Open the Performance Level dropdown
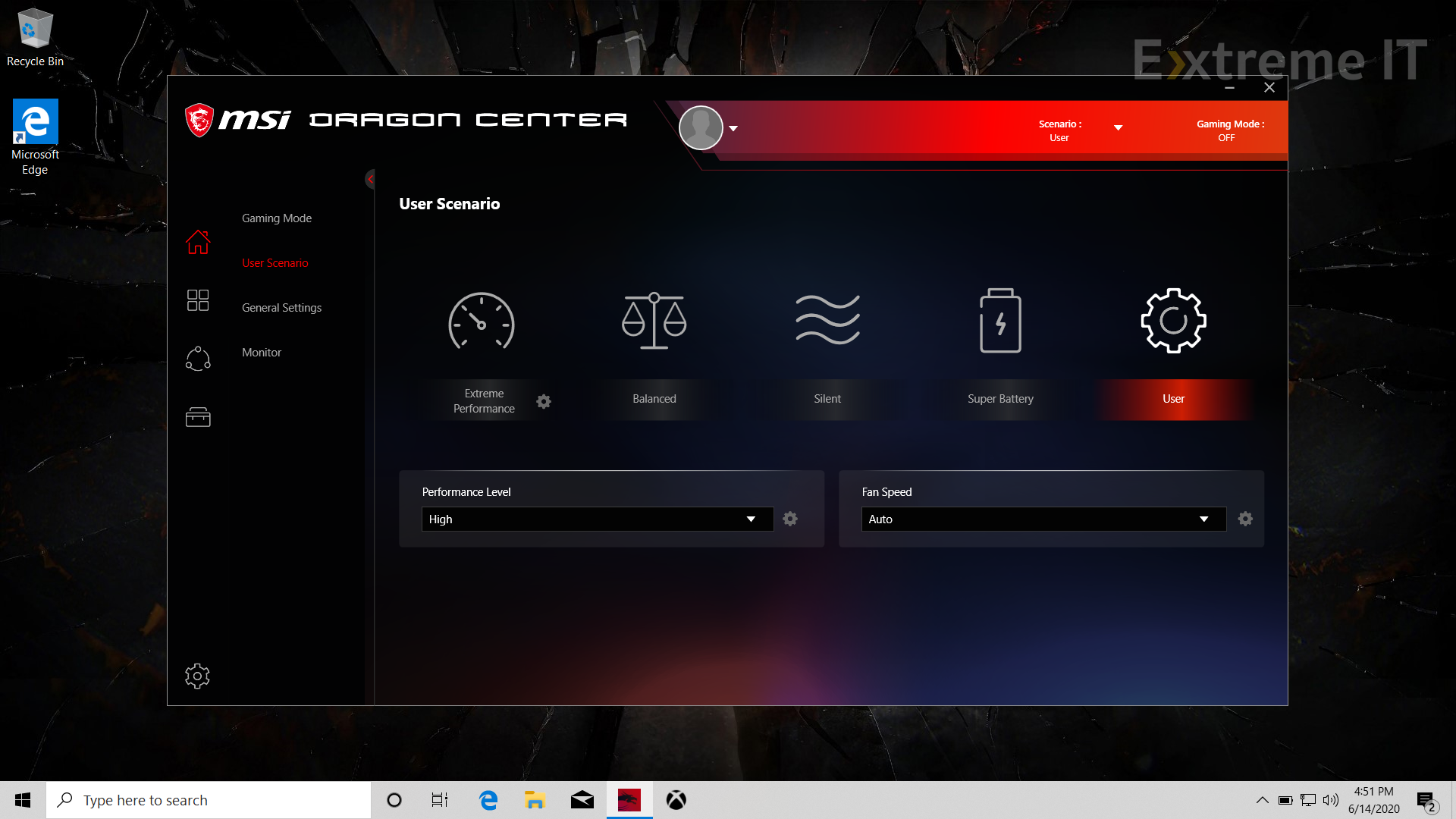 [598, 519]
